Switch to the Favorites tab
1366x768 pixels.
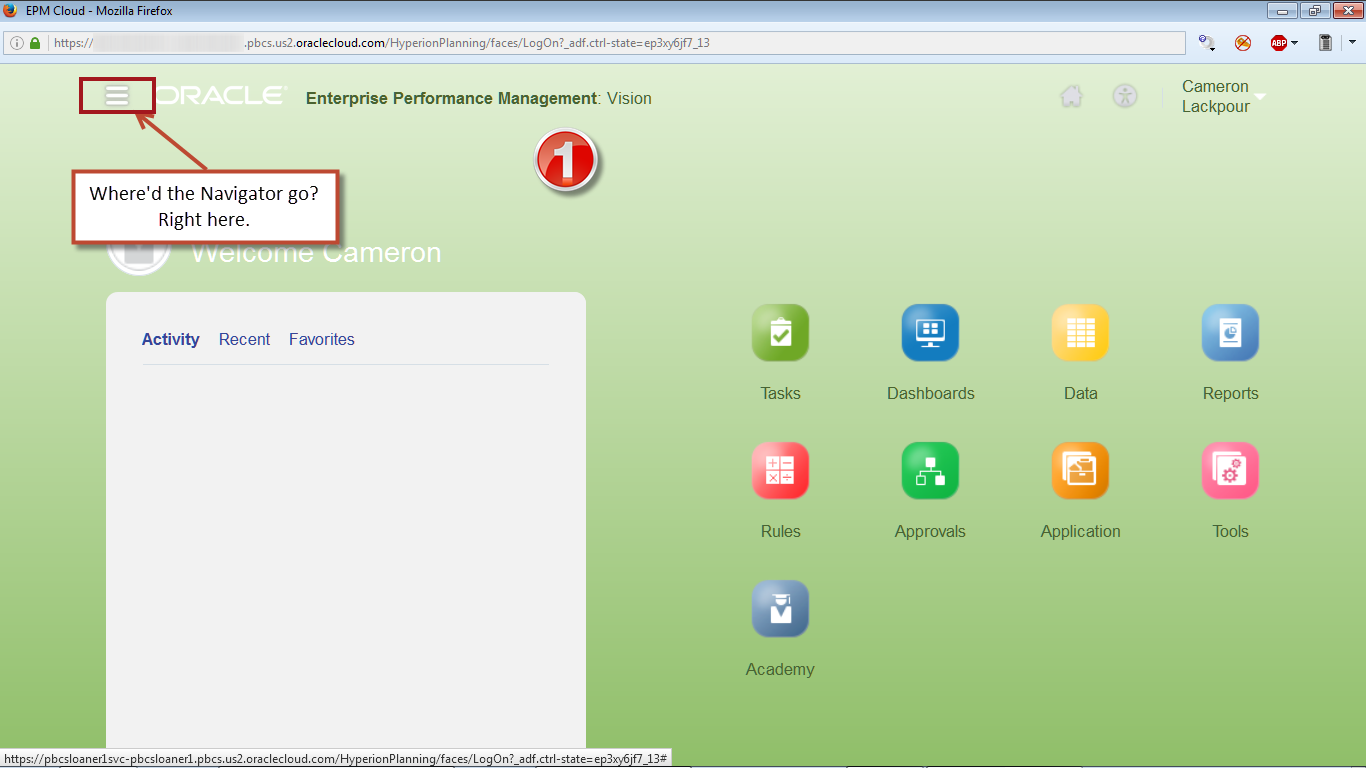coord(322,339)
